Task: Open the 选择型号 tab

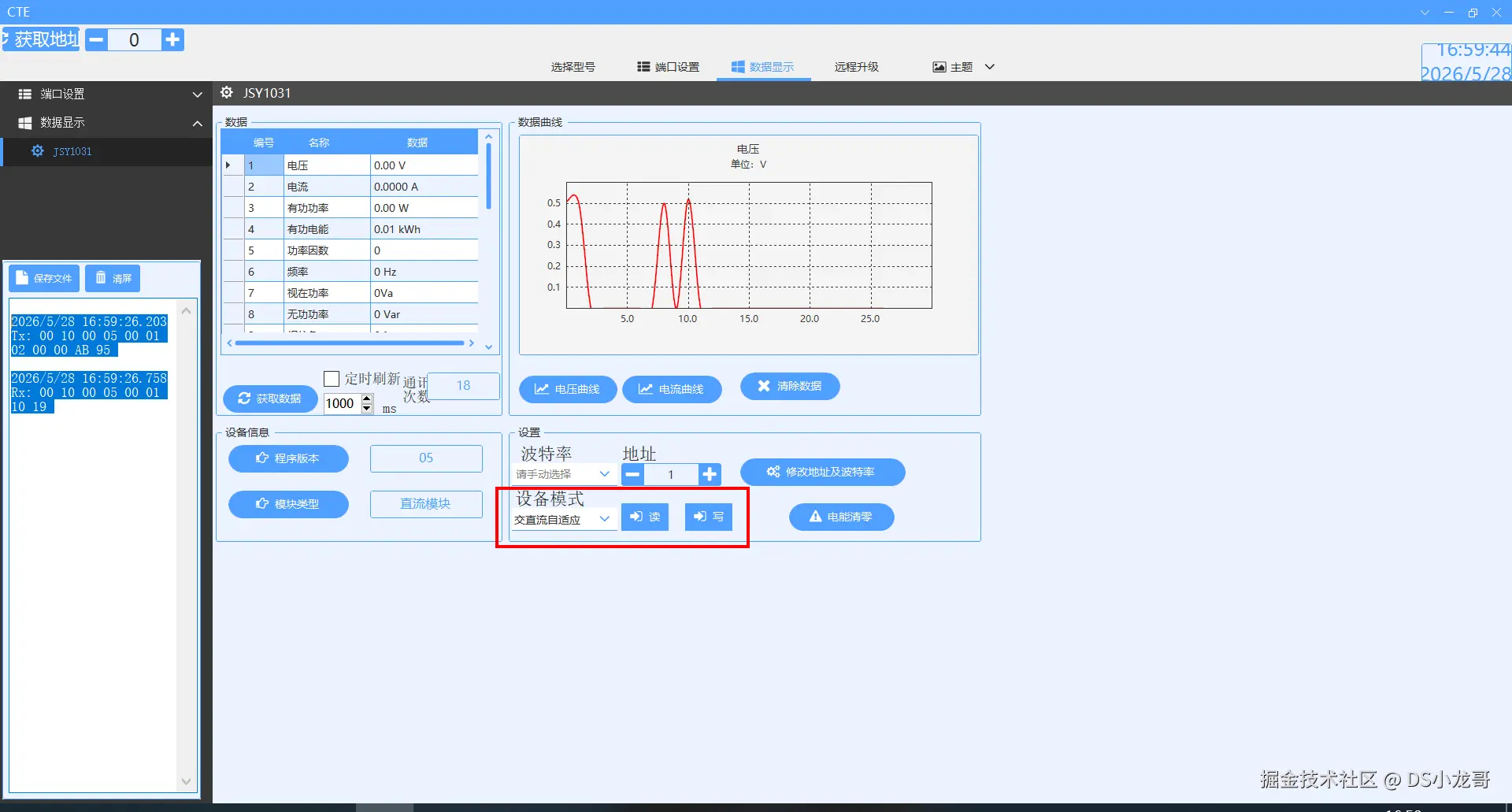Action: click(x=573, y=67)
